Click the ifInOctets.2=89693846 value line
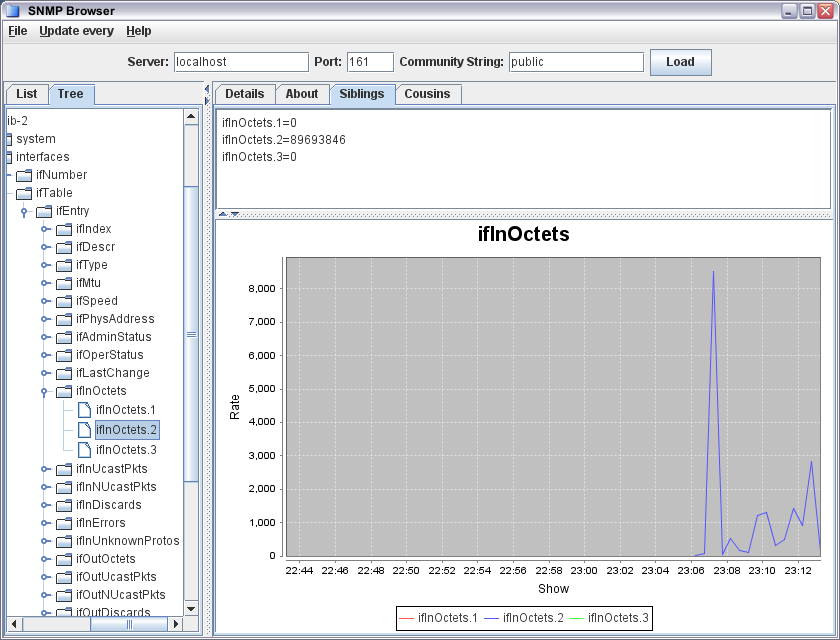Viewport: 840px width, 640px height. pos(284,140)
